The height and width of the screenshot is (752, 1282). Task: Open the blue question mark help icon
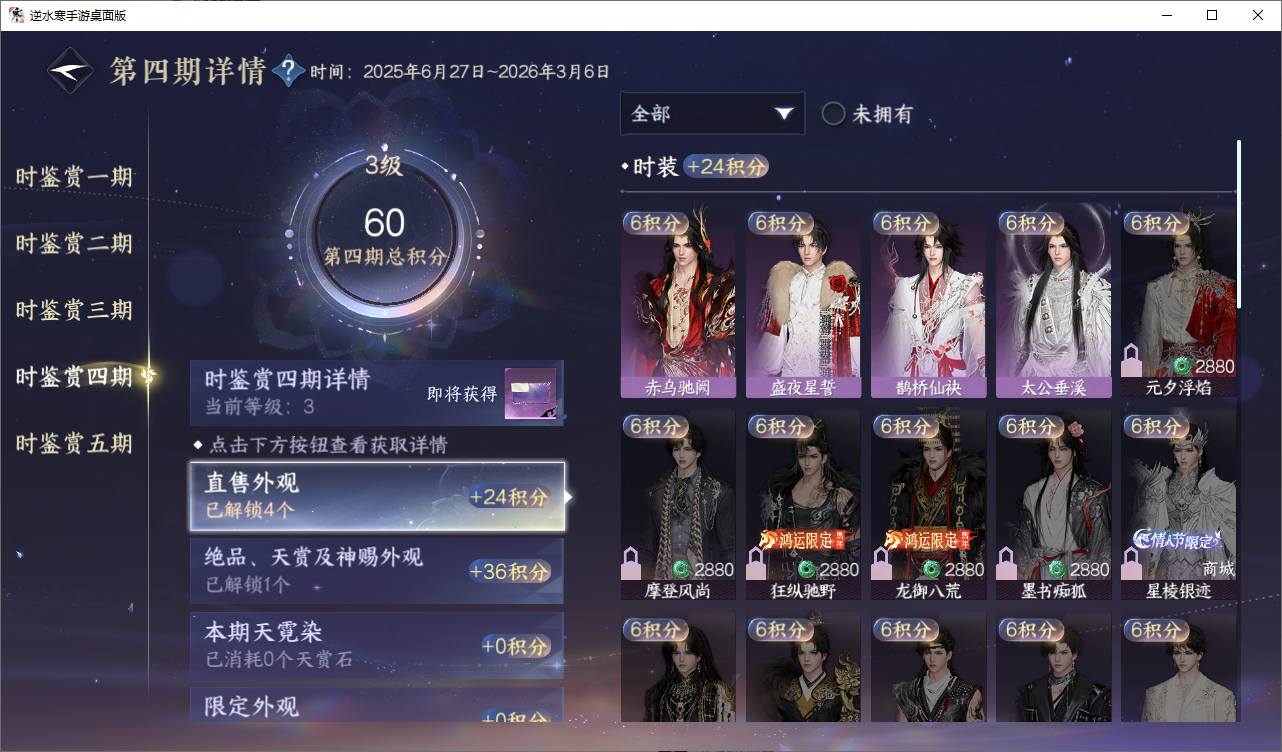(288, 71)
